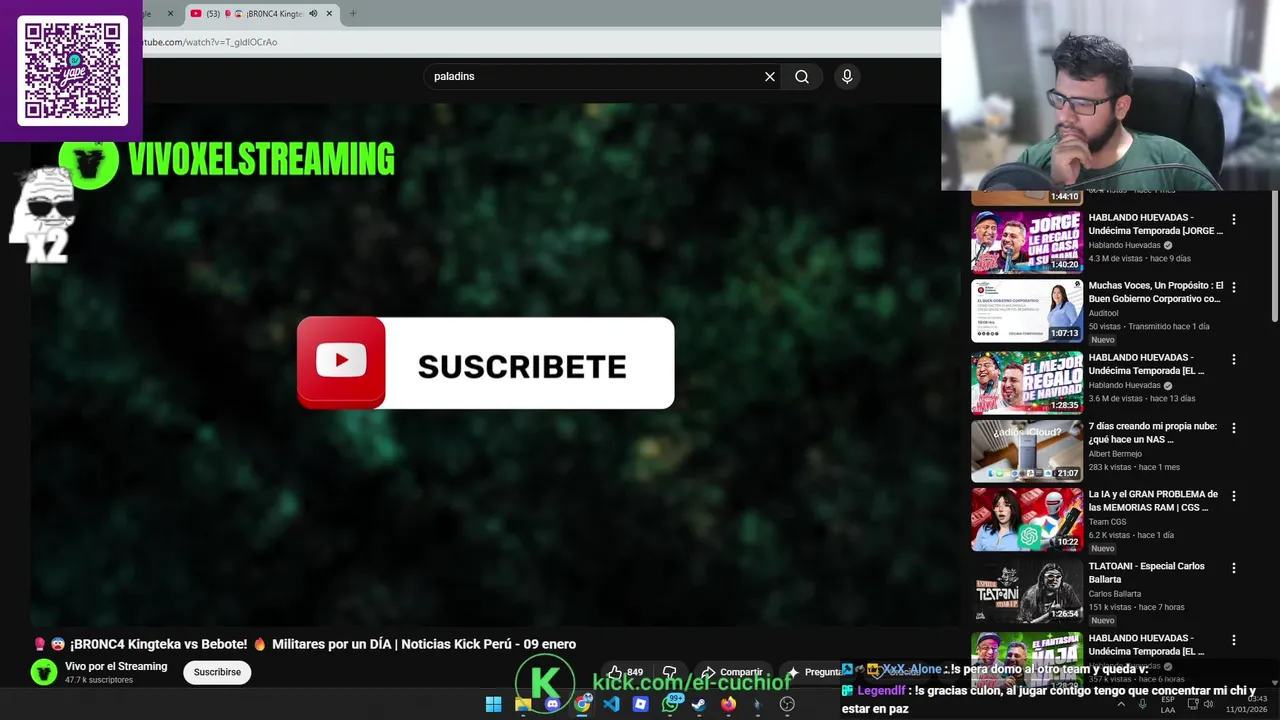Open 7 días creando mi propia nube thumbnail

point(1027,450)
